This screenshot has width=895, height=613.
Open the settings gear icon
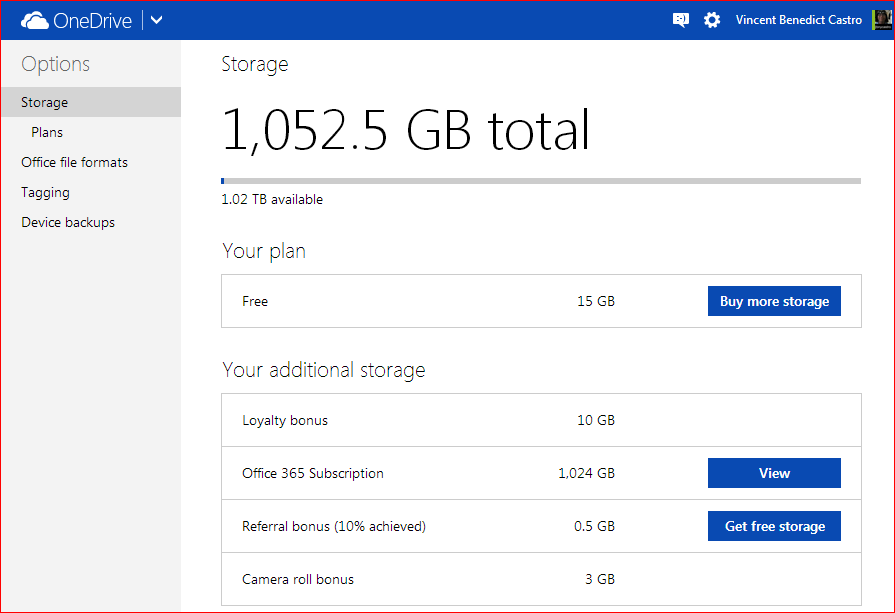[711, 19]
